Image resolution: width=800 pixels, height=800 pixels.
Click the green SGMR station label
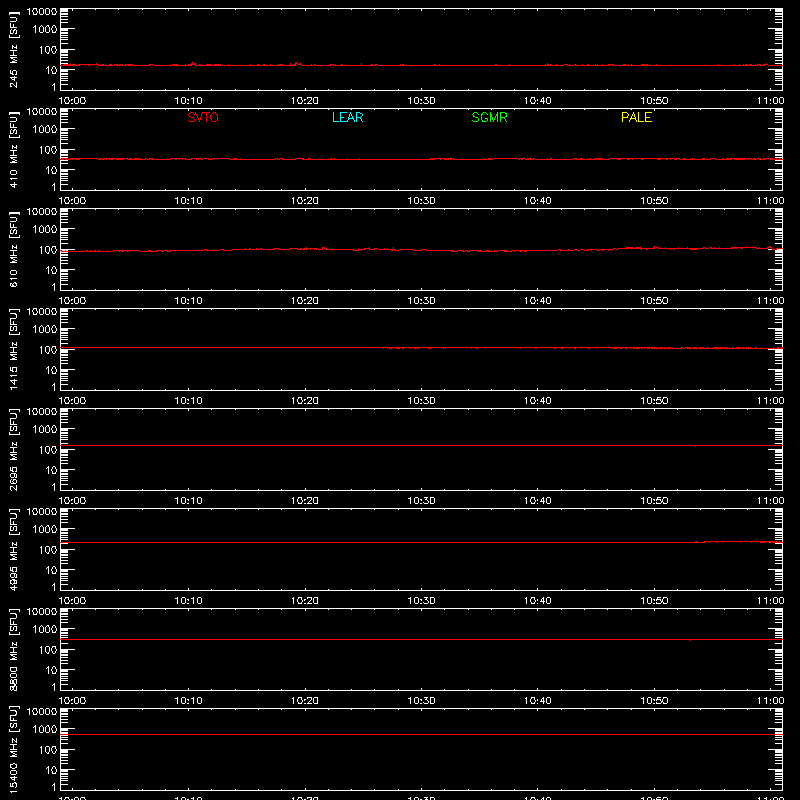[x=489, y=117]
